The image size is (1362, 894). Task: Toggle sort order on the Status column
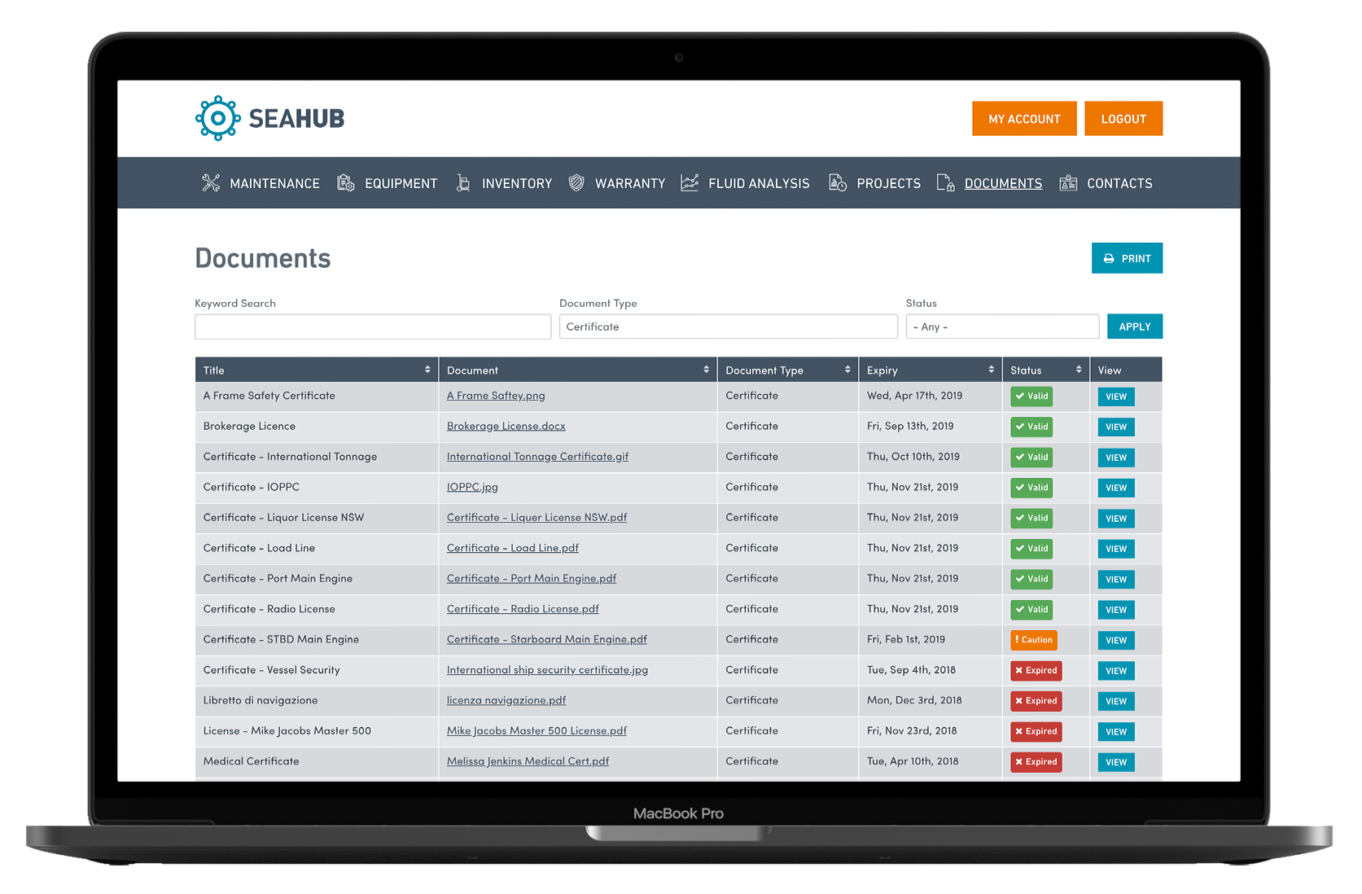click(1080, 369)
